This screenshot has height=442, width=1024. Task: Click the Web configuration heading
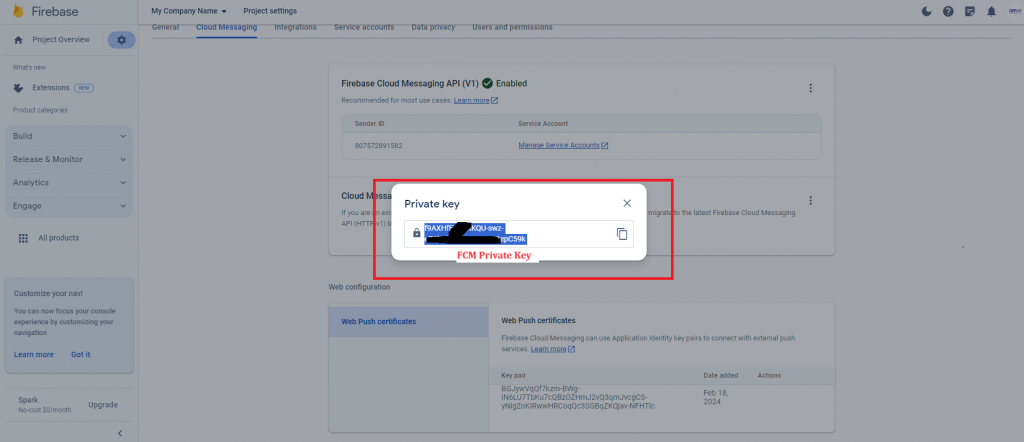point(359,287)
